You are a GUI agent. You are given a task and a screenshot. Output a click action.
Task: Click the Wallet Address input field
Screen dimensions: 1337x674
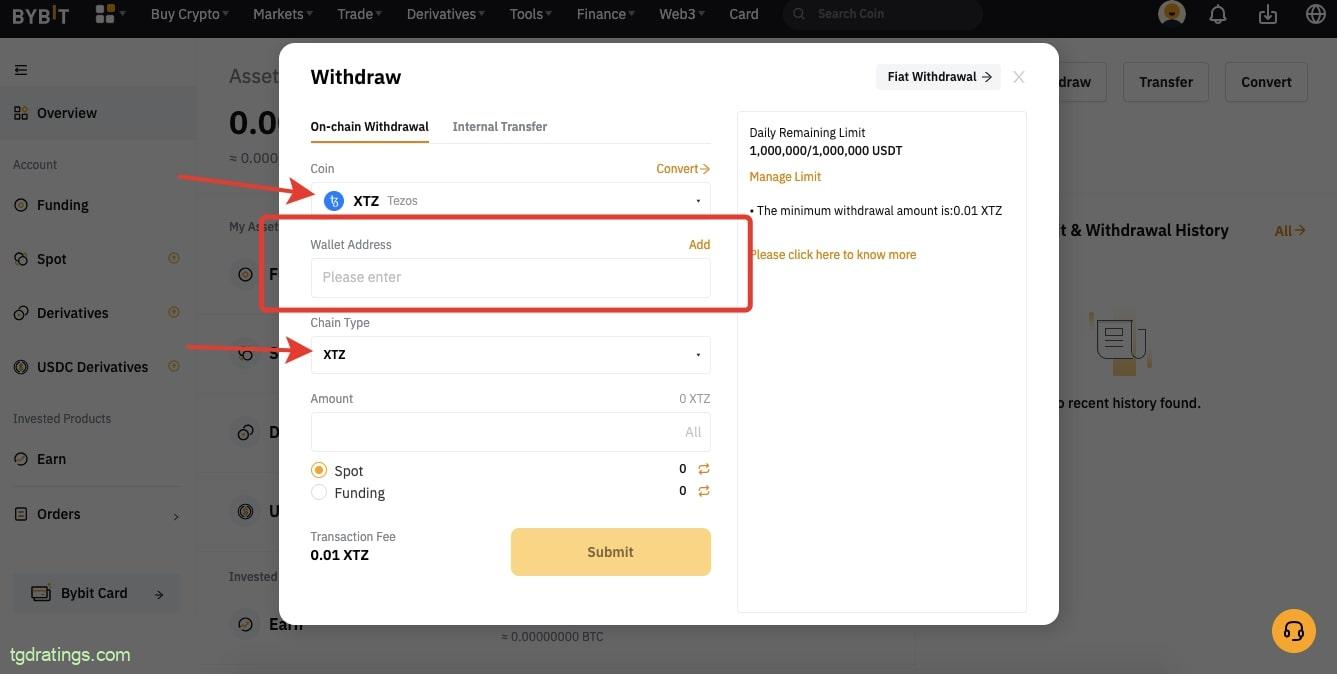pyautogui.click(x=511, y=278)
